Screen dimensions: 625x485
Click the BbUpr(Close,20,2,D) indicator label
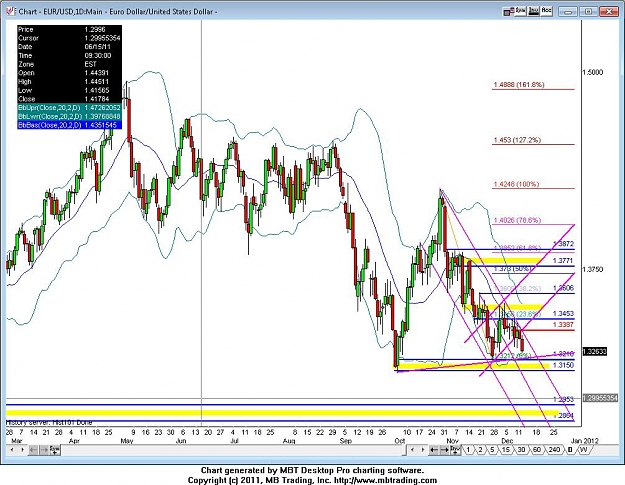pos(49,108)
